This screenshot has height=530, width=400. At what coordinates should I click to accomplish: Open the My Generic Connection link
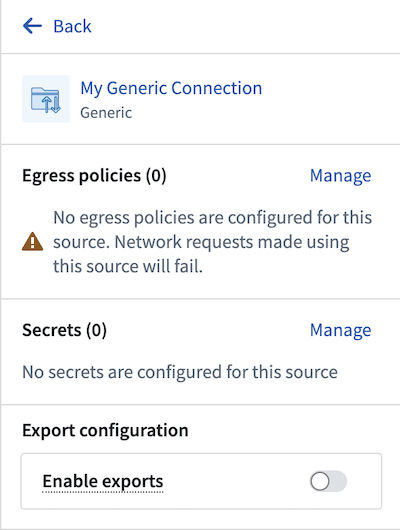(171, 88)
